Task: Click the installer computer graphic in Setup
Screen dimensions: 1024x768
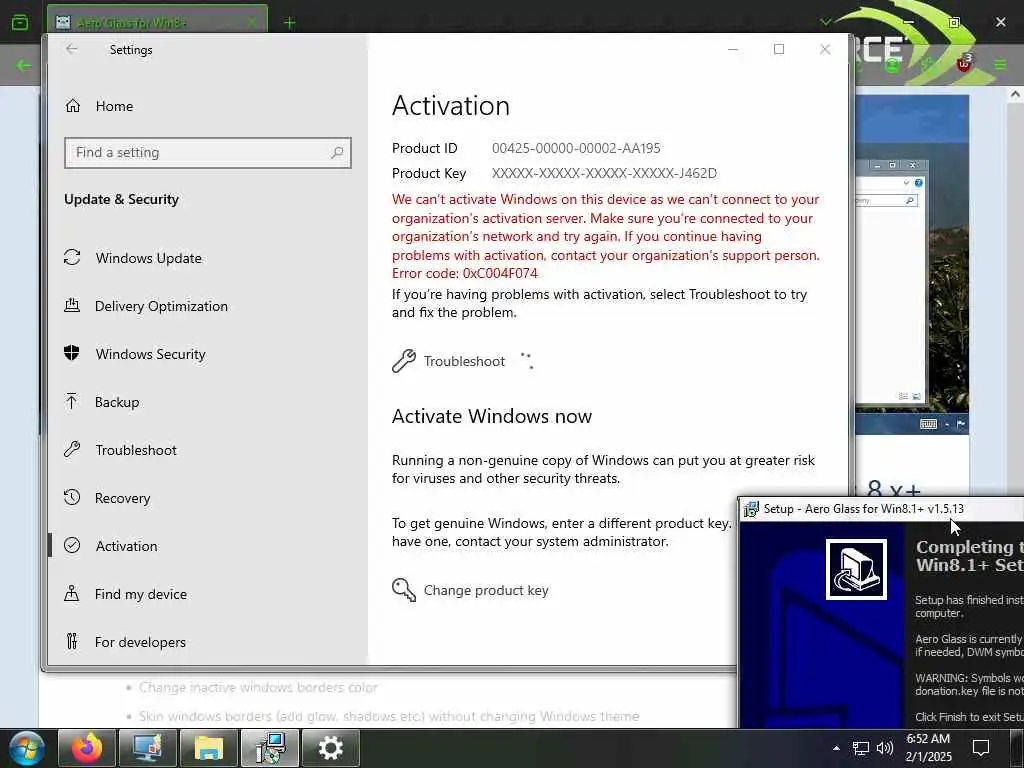Action: (x=856, y=569)
